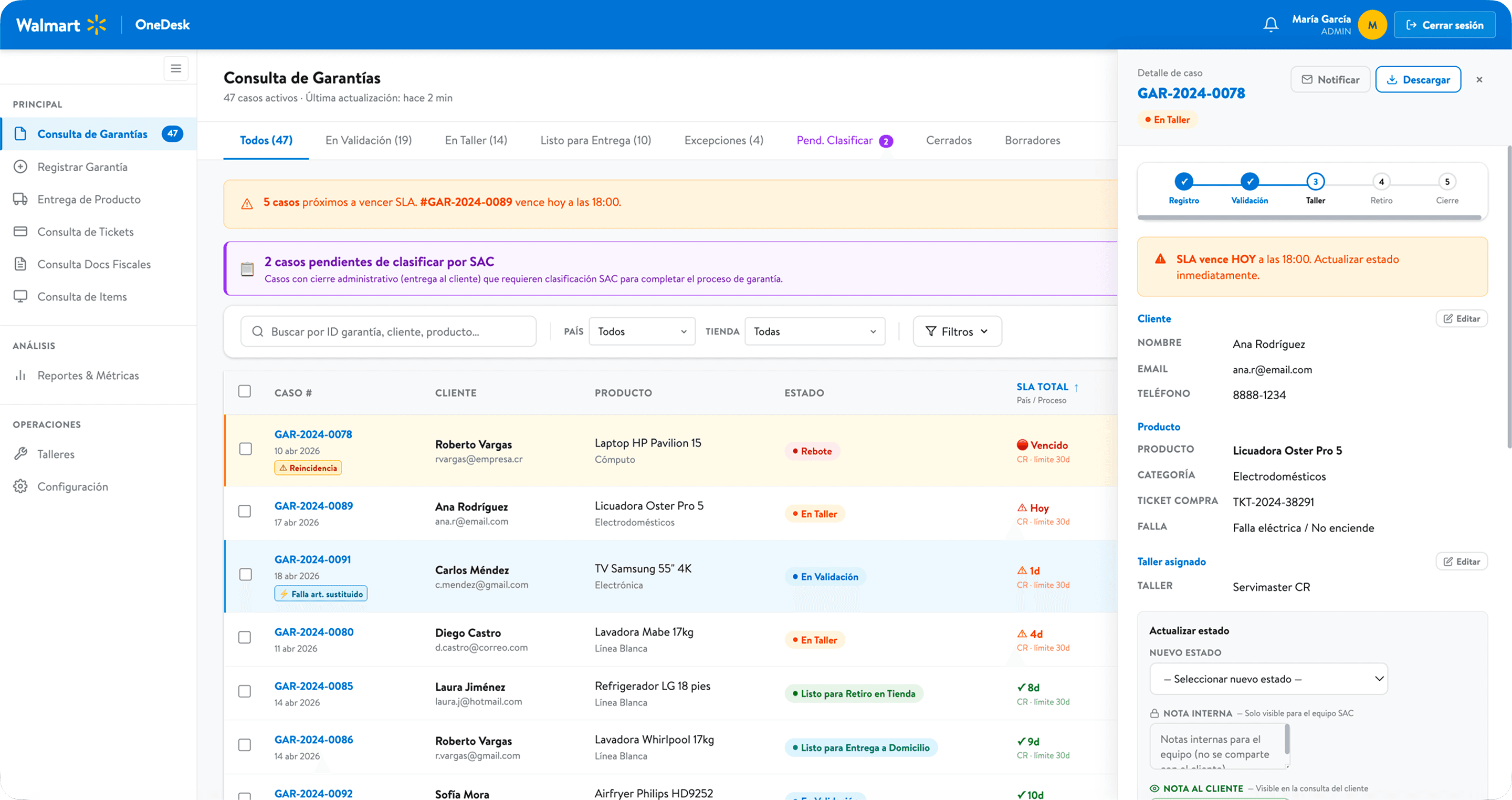Click Cerrar sesión
The width and height of the screenshot is (1512, 800).
[1444, 25]
